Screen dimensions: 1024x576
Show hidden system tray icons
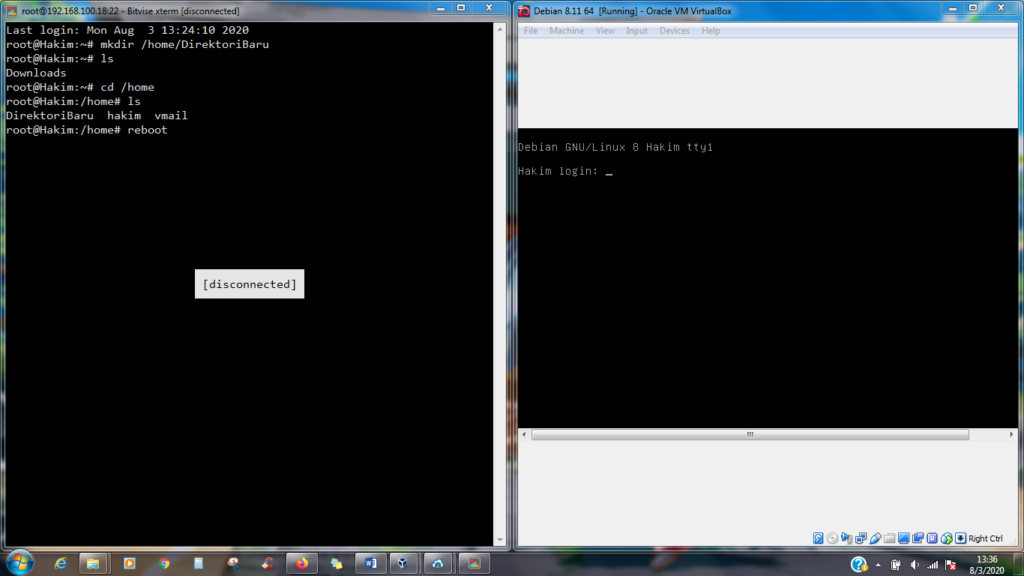tap(878, 565)
